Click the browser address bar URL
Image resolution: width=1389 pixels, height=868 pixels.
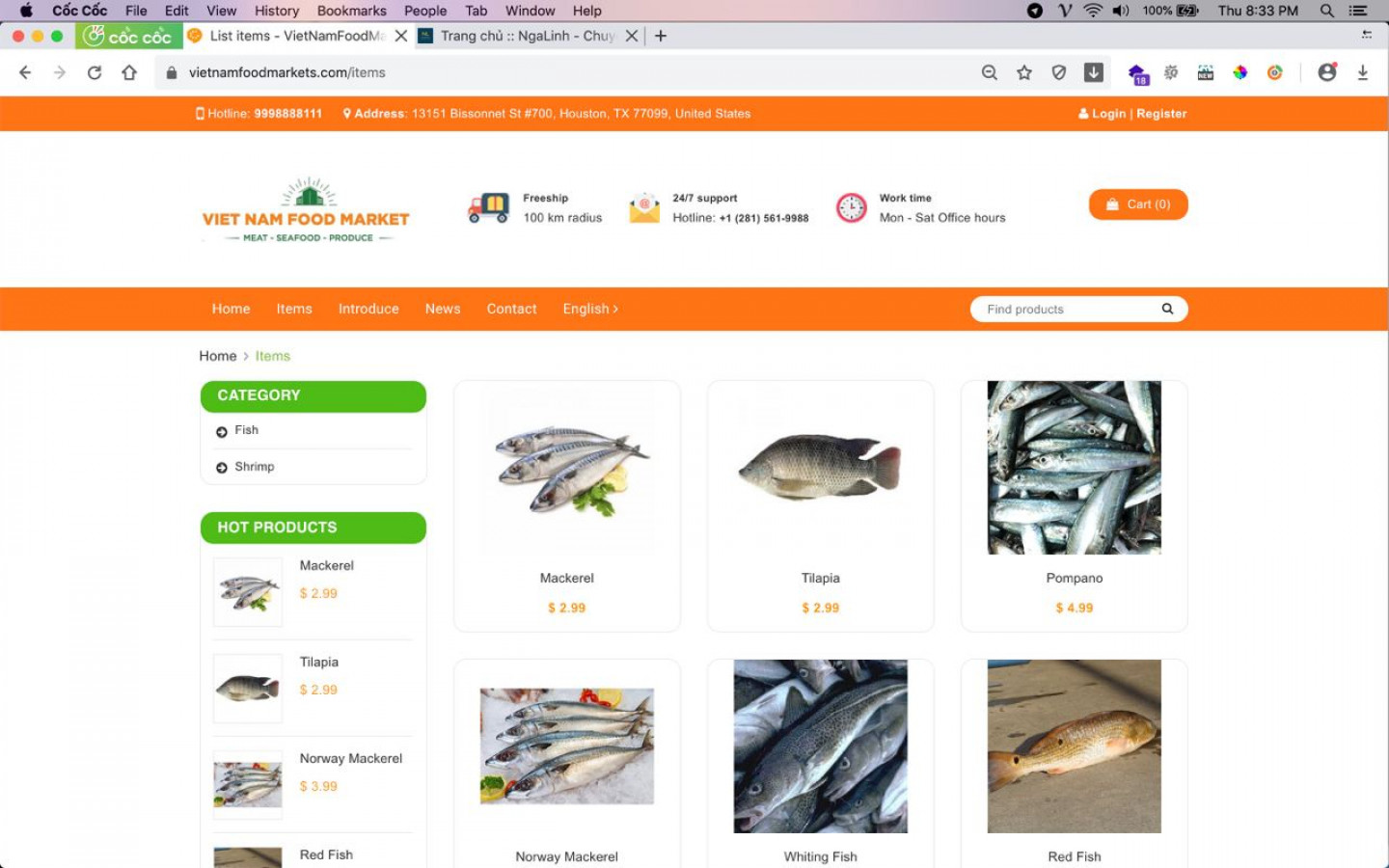tap(287, 72)
